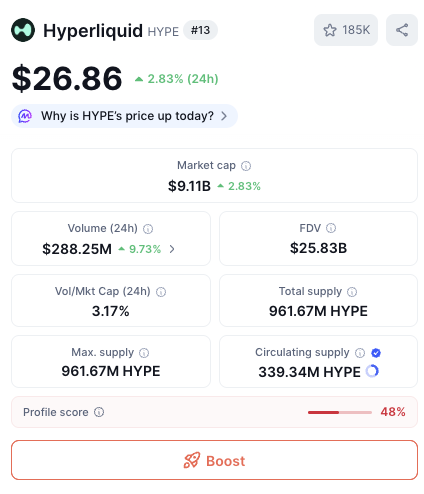Click the Boost button
The image size is (424, 494).
coord(214,460)
